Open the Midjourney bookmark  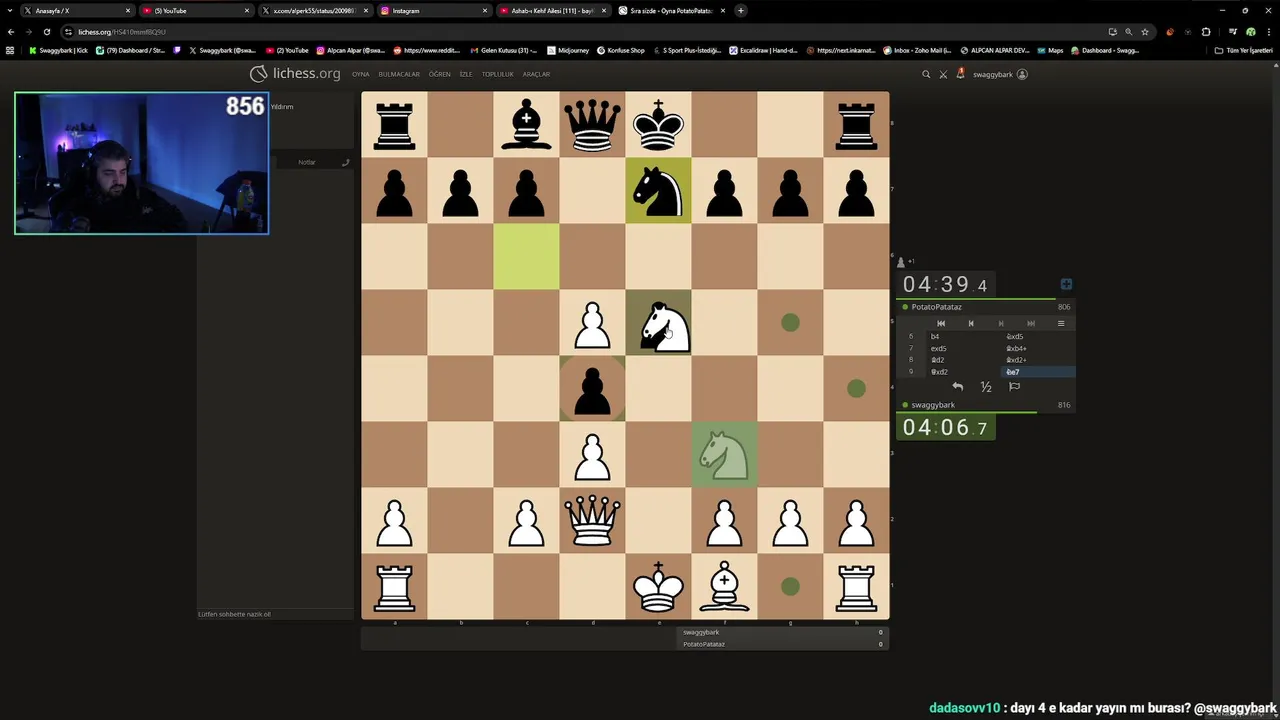tap(568, 50)
